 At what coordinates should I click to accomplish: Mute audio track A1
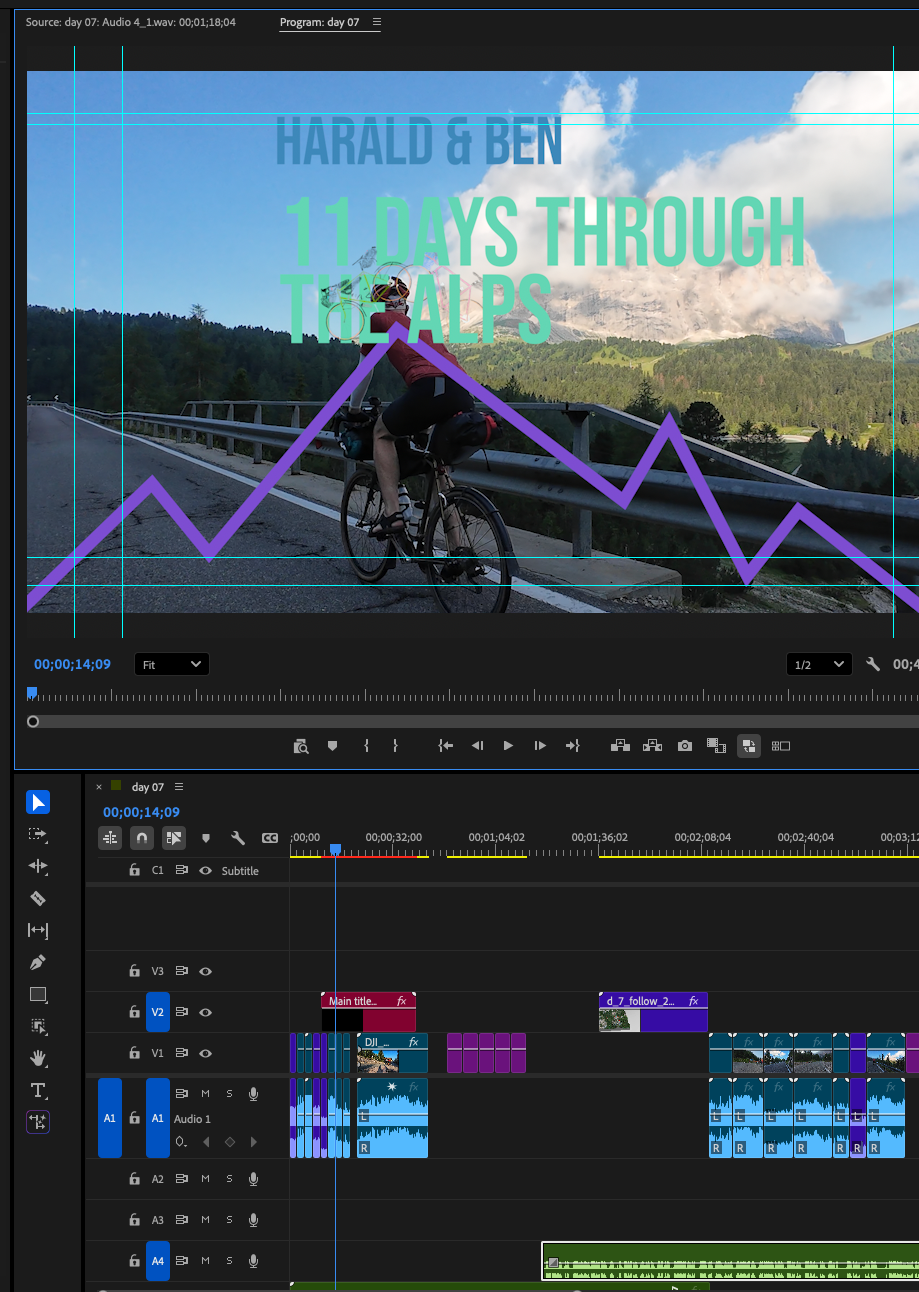tap(205, 1093)
